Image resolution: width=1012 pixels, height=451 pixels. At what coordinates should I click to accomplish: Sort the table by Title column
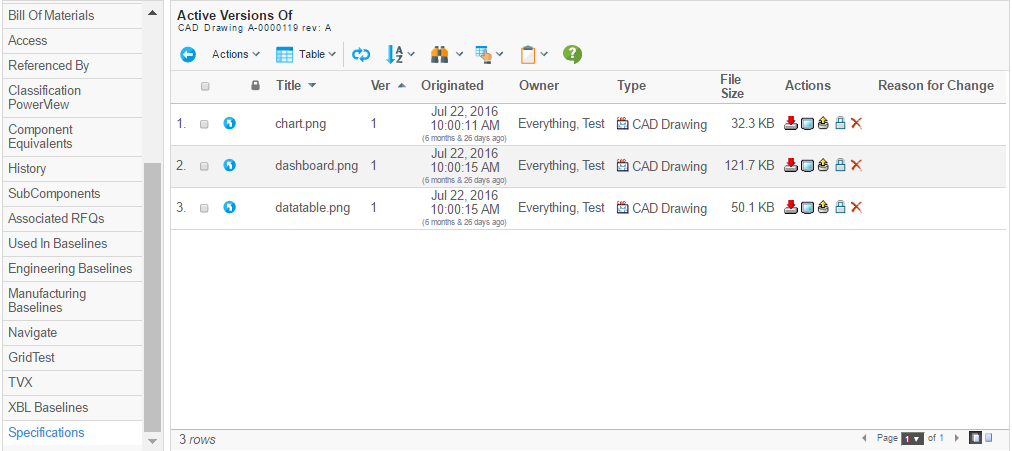coord(289,86)
